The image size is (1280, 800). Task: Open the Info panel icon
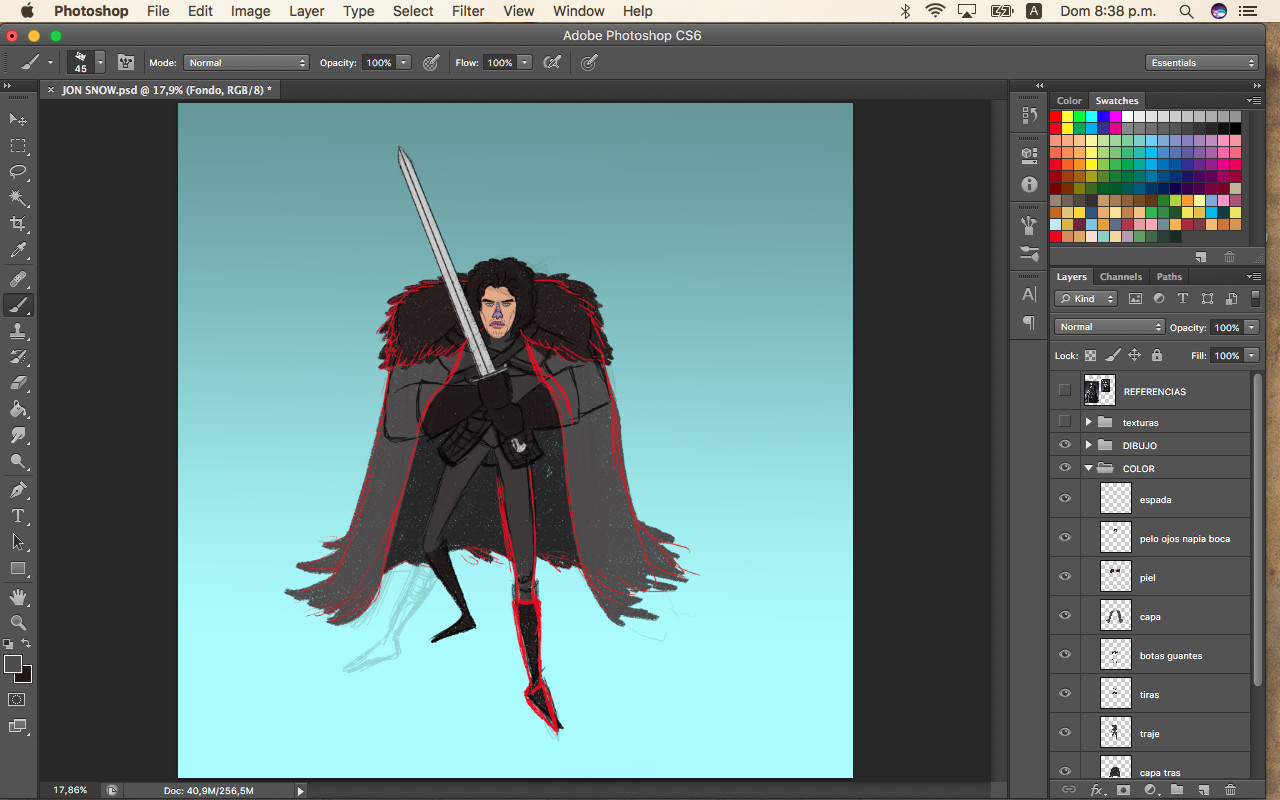(1029, 185)
